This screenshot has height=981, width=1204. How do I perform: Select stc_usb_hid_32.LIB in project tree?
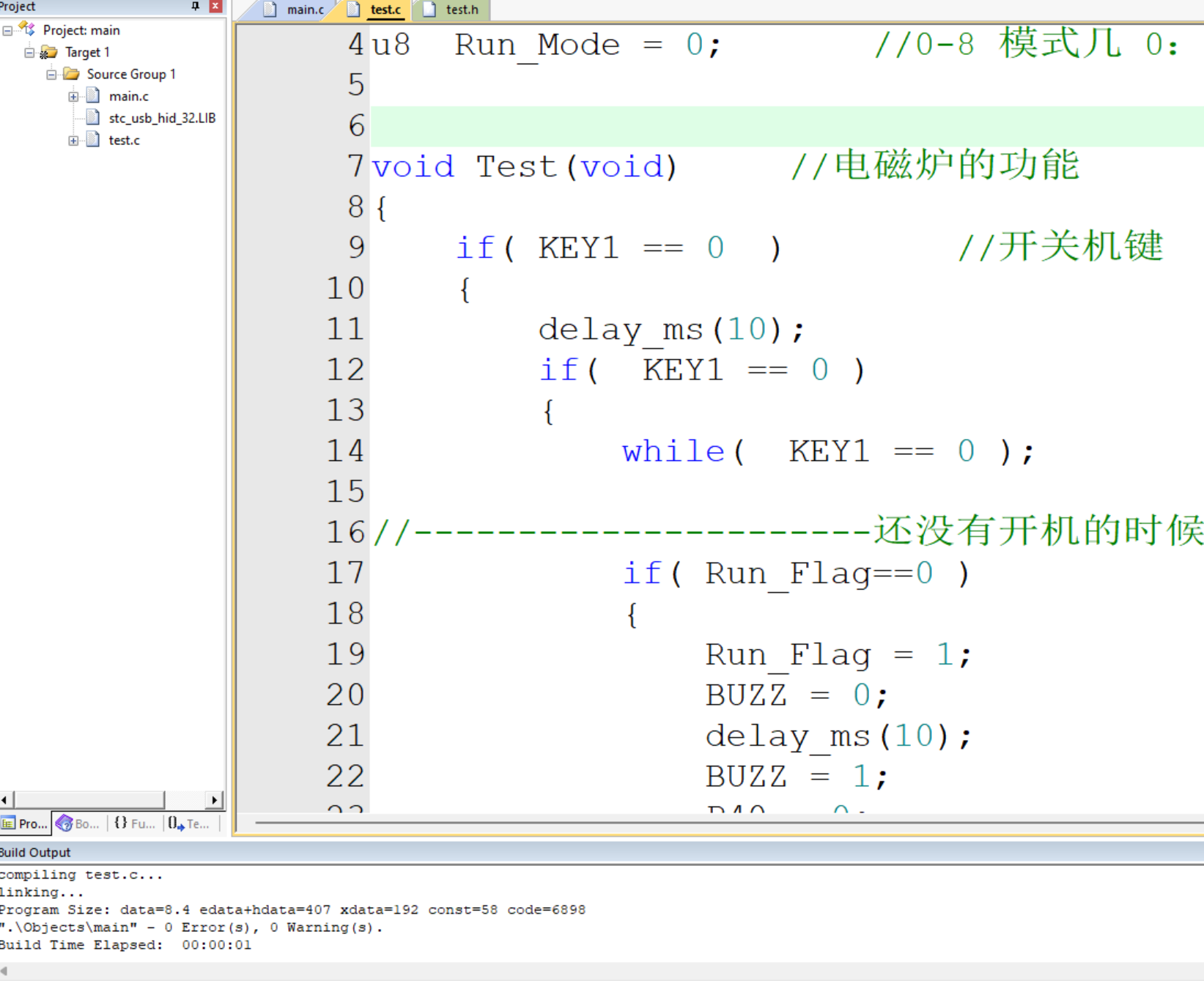162,118
